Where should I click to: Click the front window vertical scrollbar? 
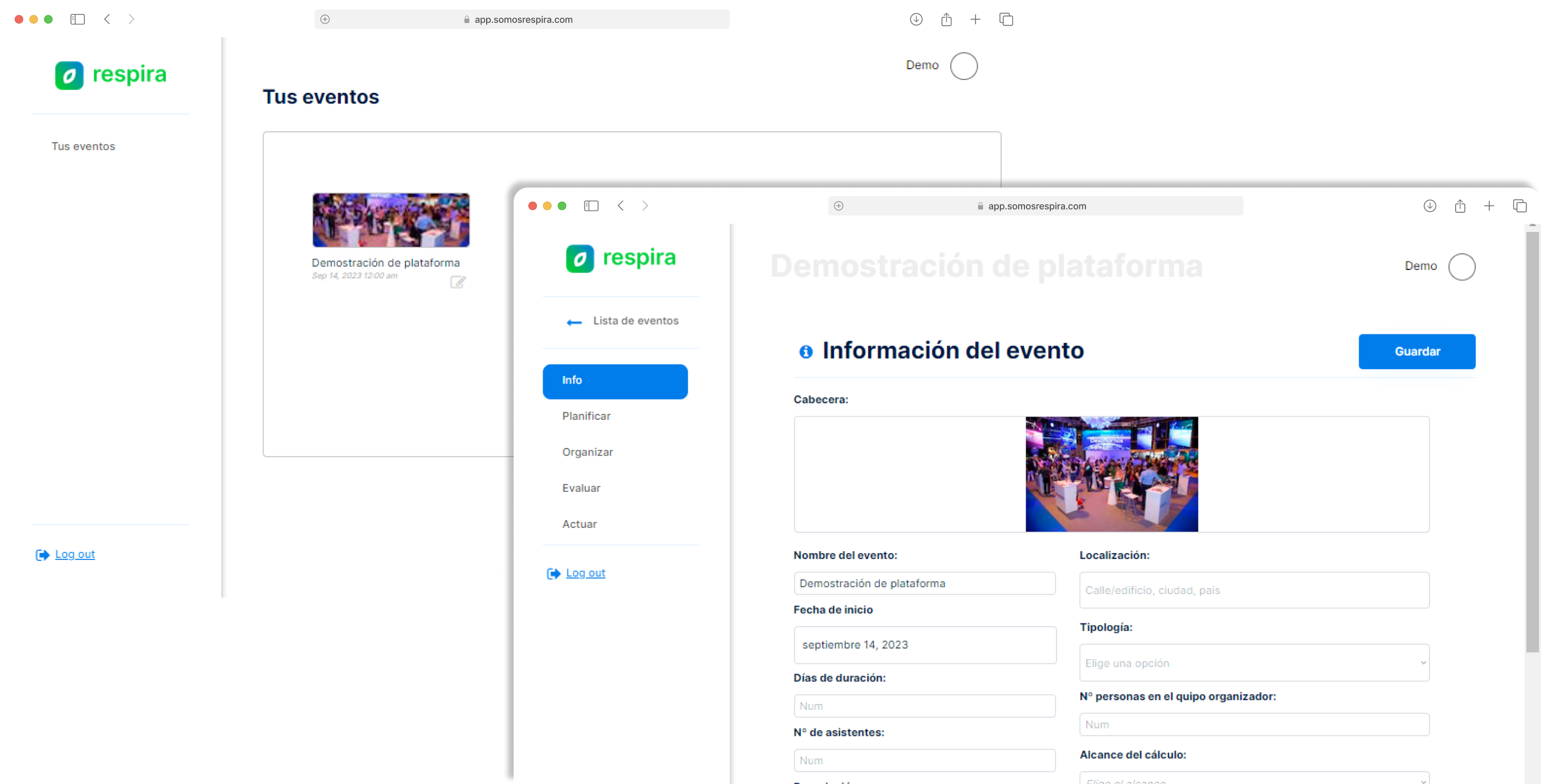click(1531, 443)
